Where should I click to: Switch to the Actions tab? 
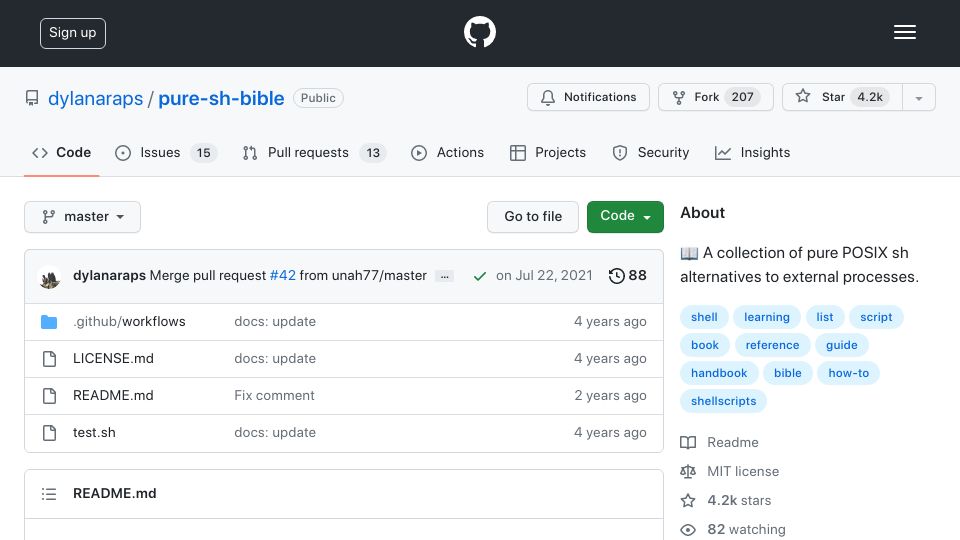[x=448, y=152]
